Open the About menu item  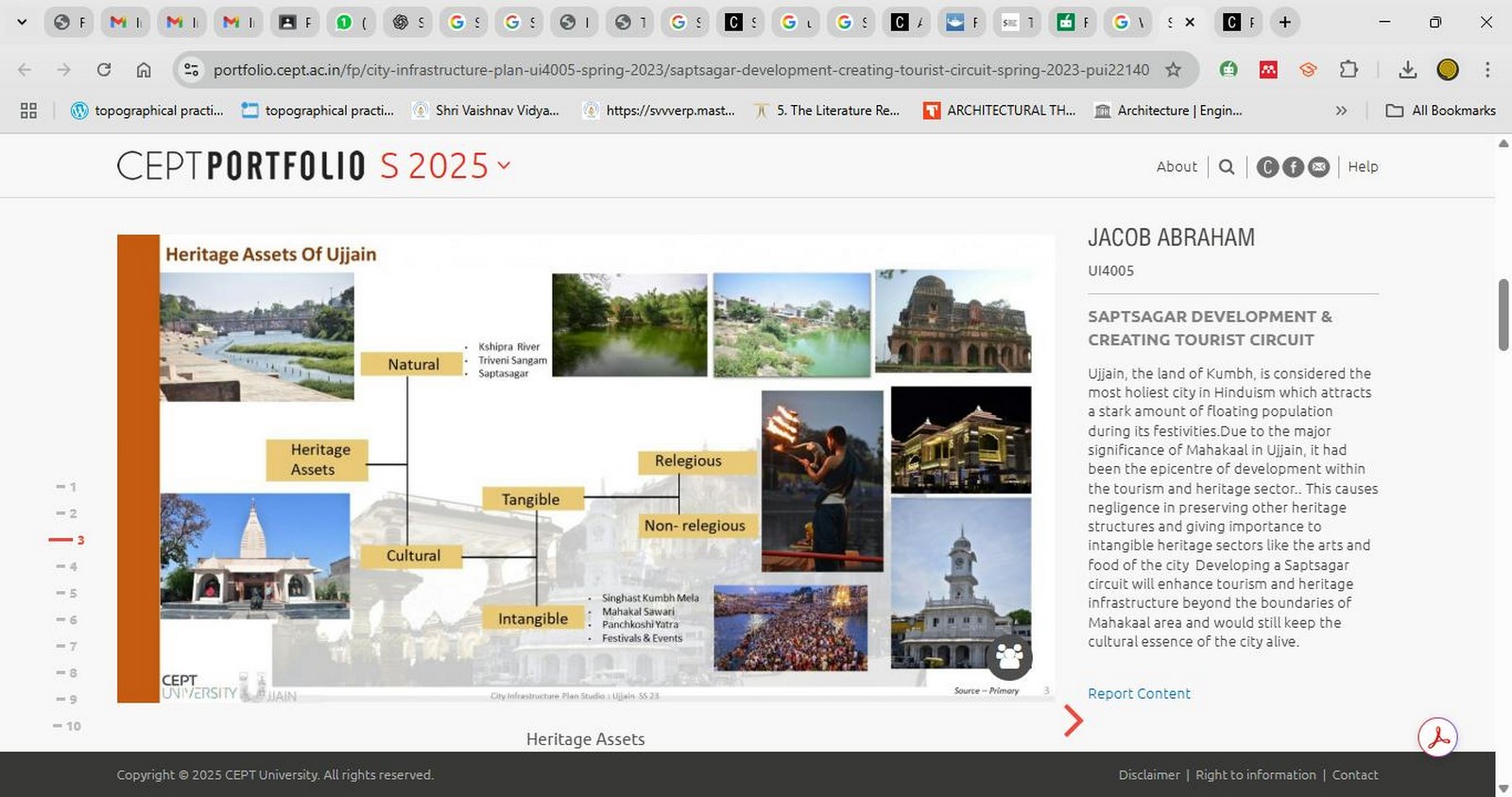tap(1177, 166)
